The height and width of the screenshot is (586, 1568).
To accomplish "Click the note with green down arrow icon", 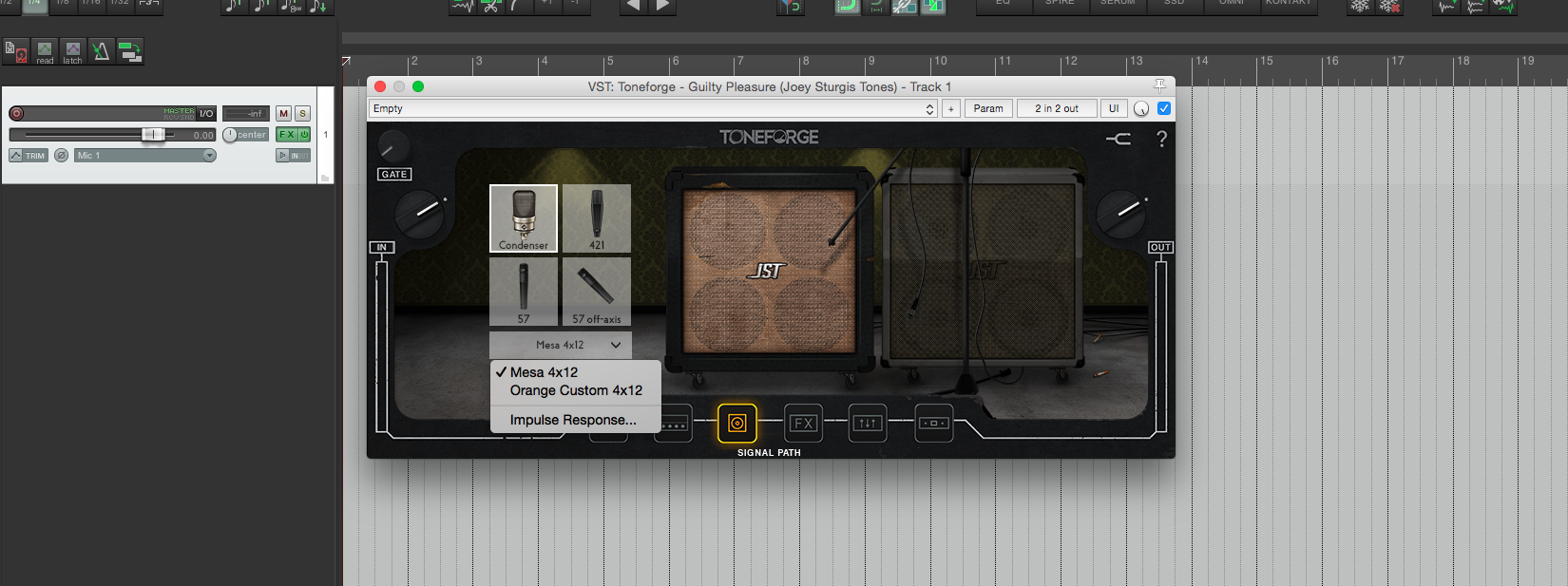I will coord(319,6).
